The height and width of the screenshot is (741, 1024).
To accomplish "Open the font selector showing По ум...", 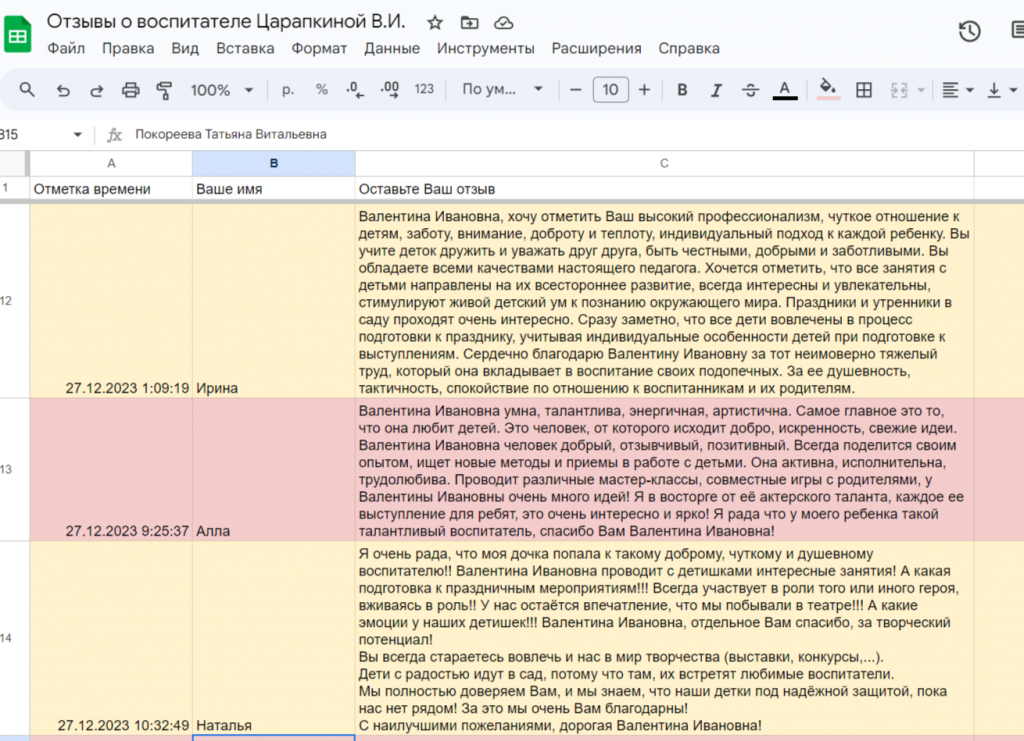I will (502, 89).
